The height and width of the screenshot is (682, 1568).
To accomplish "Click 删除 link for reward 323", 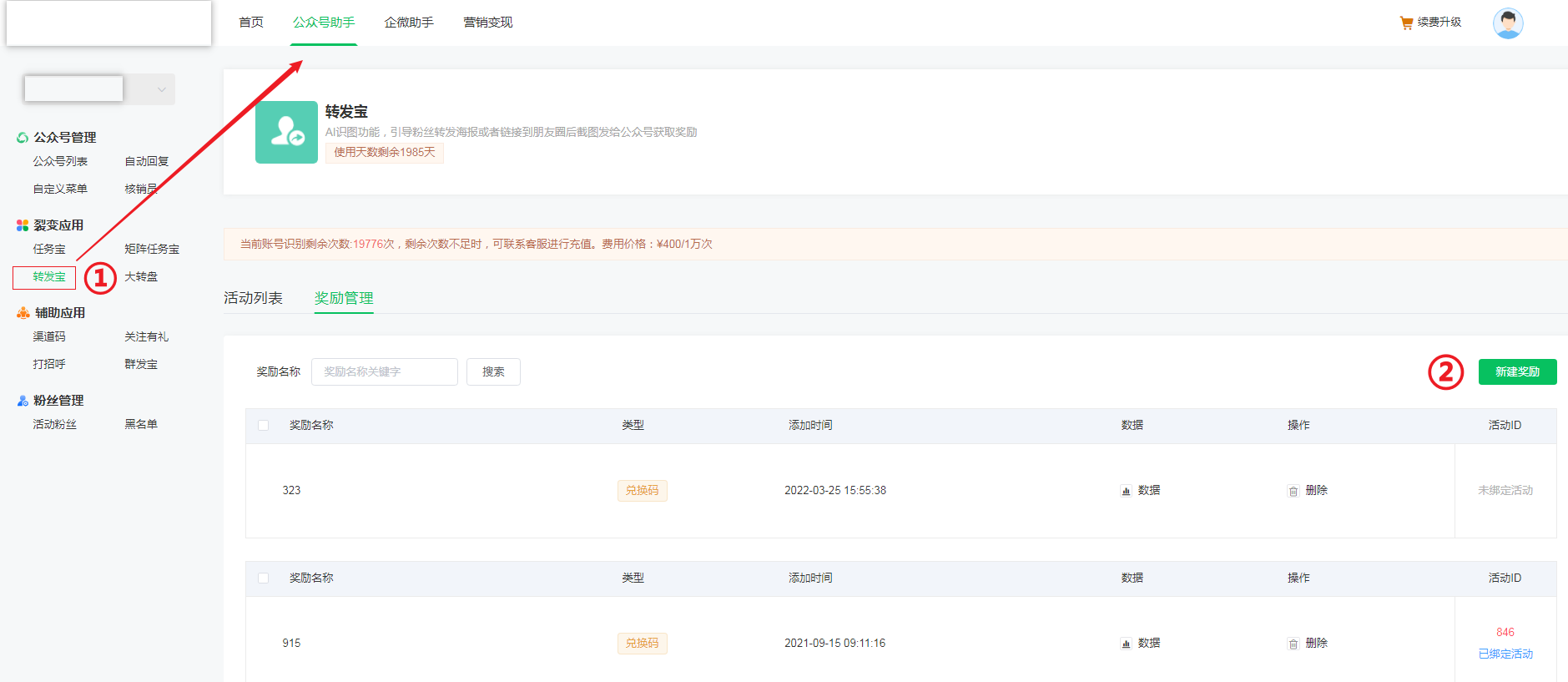I will [x=1317, y=491].
